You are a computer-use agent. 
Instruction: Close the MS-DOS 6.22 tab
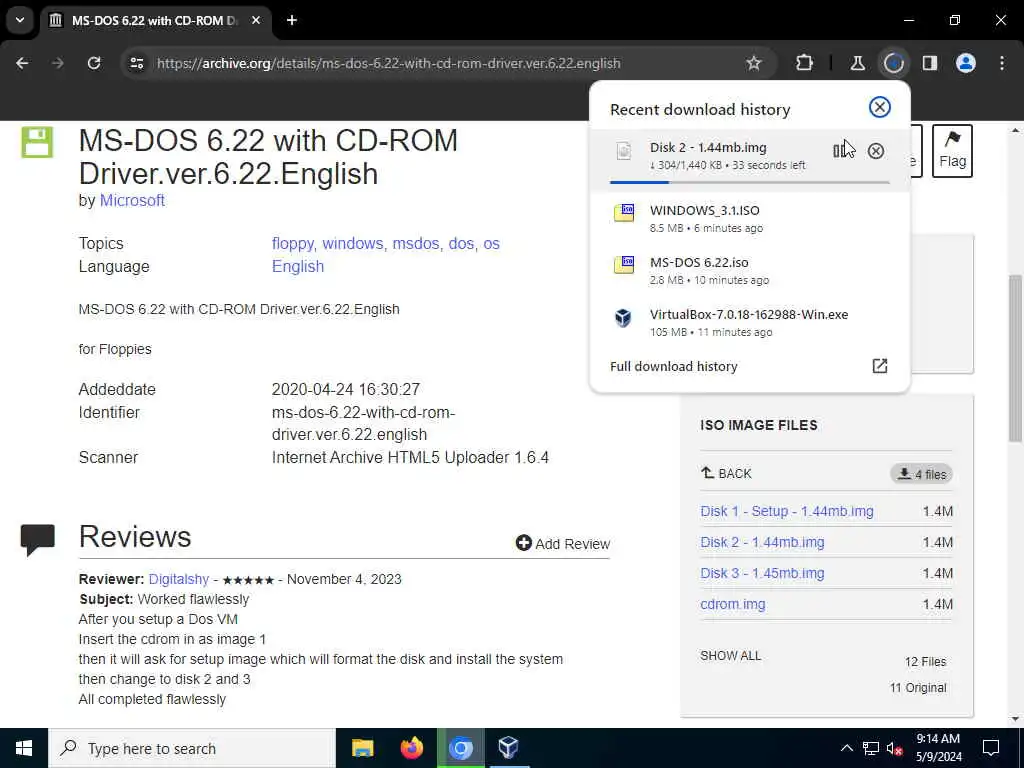coord(256,20)
